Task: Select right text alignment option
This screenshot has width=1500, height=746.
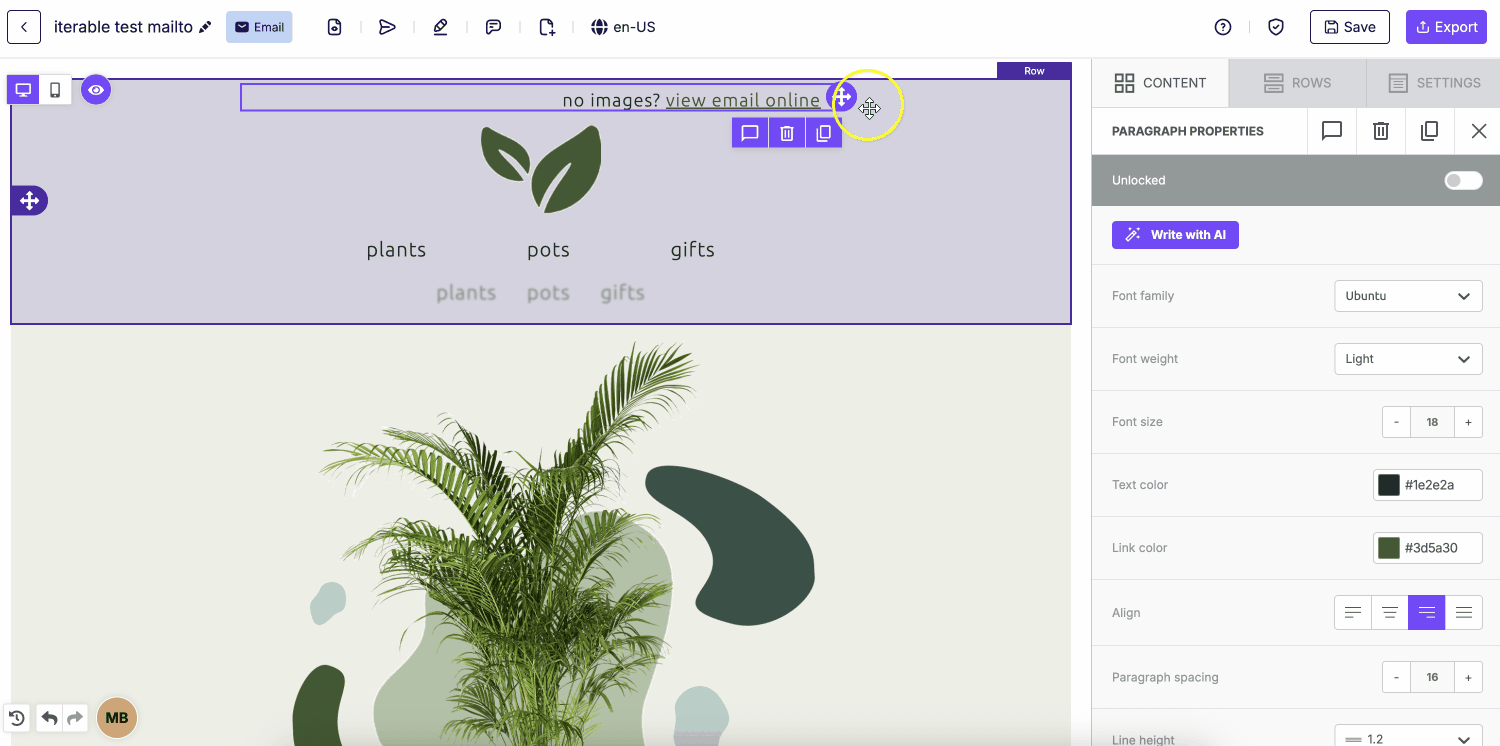Action: (1427, 613)
